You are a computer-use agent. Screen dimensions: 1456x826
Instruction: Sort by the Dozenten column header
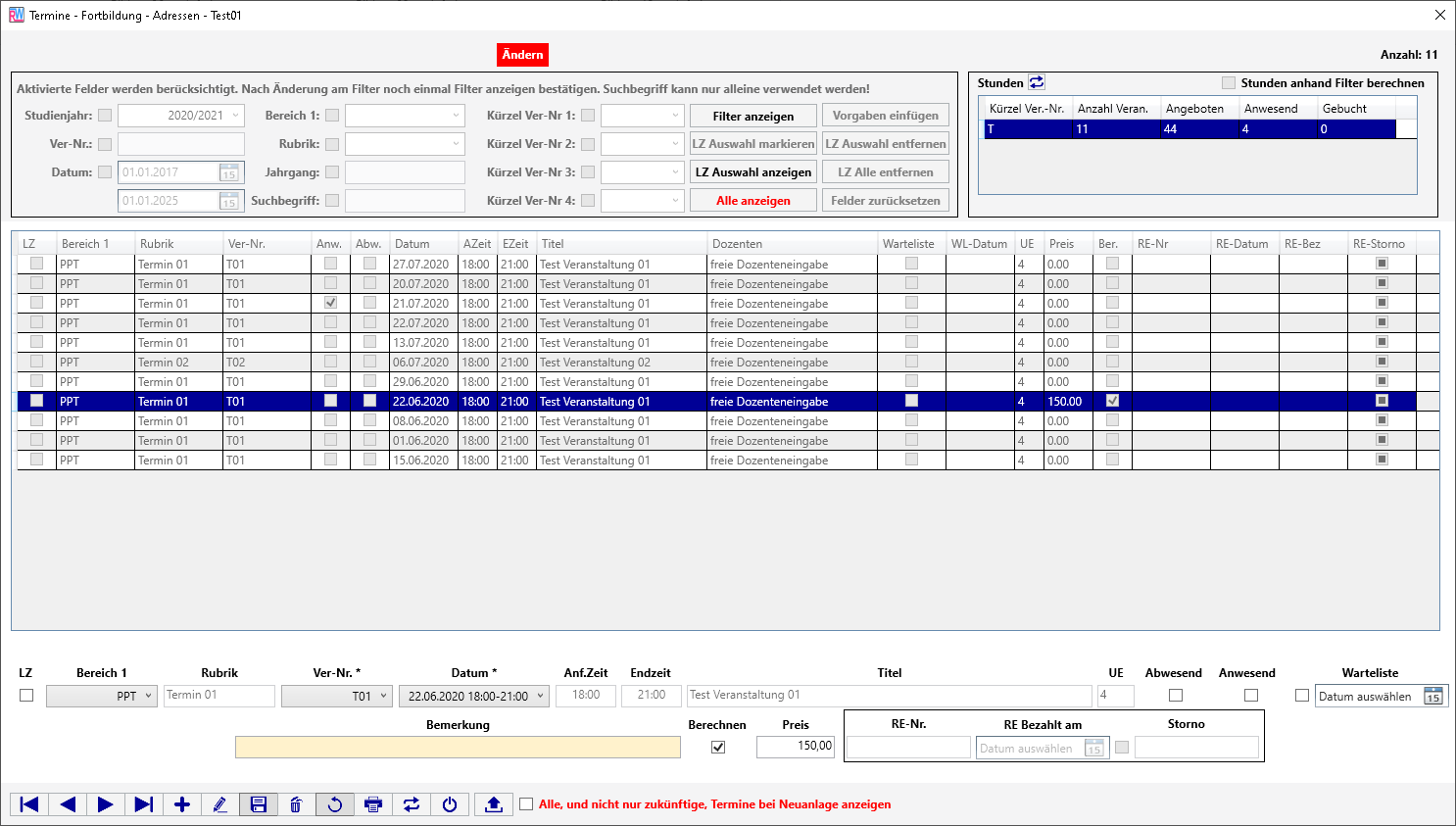click(737, 244)
